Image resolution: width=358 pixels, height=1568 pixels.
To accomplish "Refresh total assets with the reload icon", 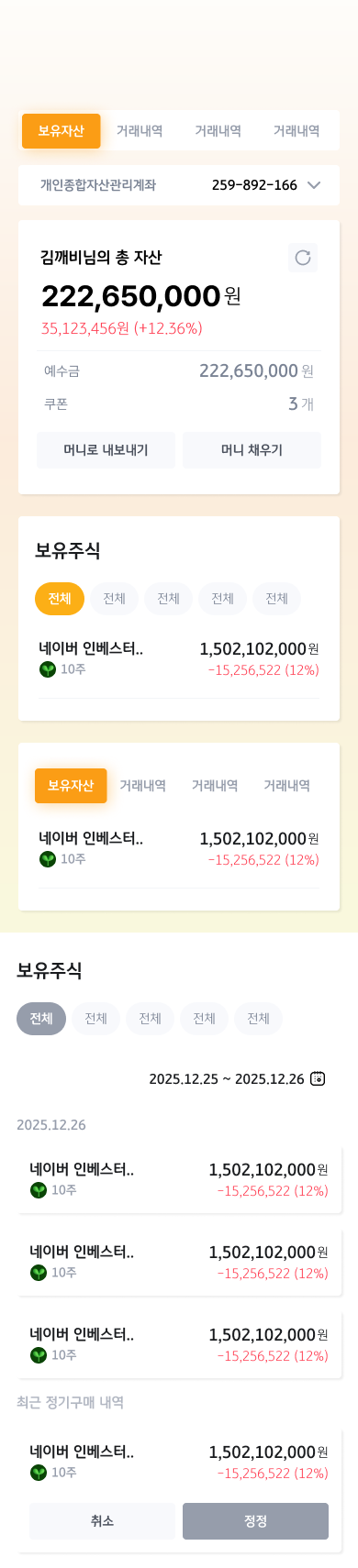I will pos(303,258).
